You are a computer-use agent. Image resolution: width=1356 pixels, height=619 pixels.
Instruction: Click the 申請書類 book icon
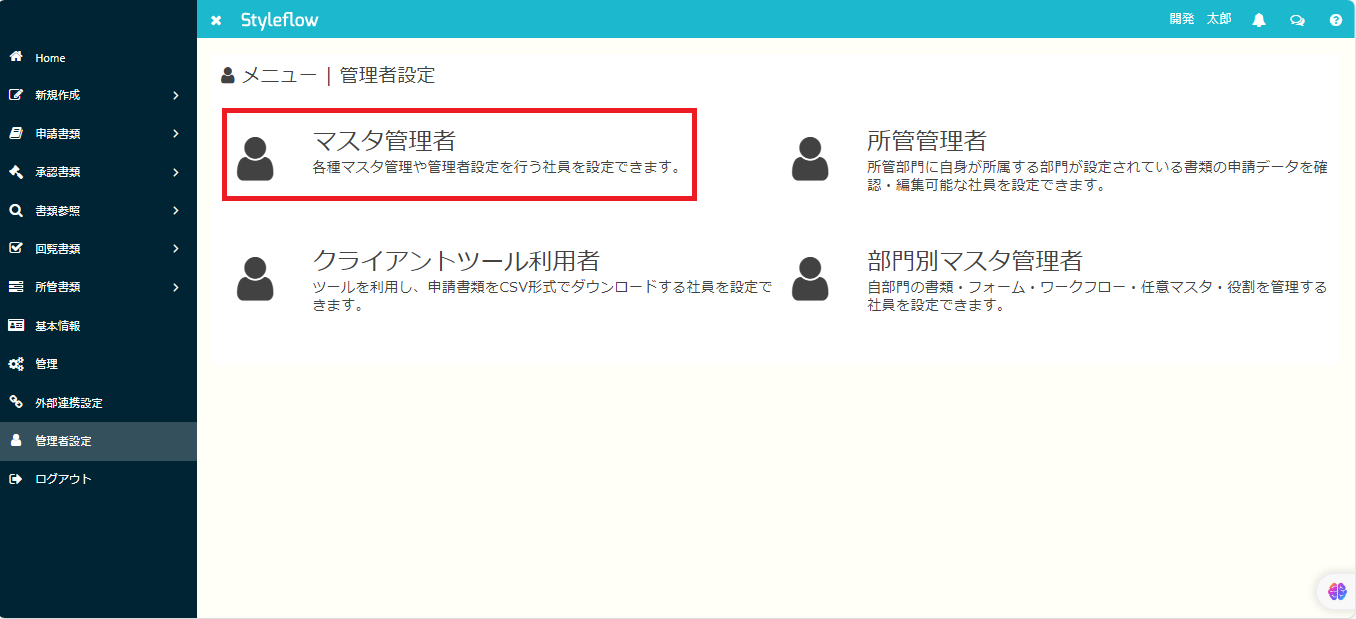[x=16, y=133]
